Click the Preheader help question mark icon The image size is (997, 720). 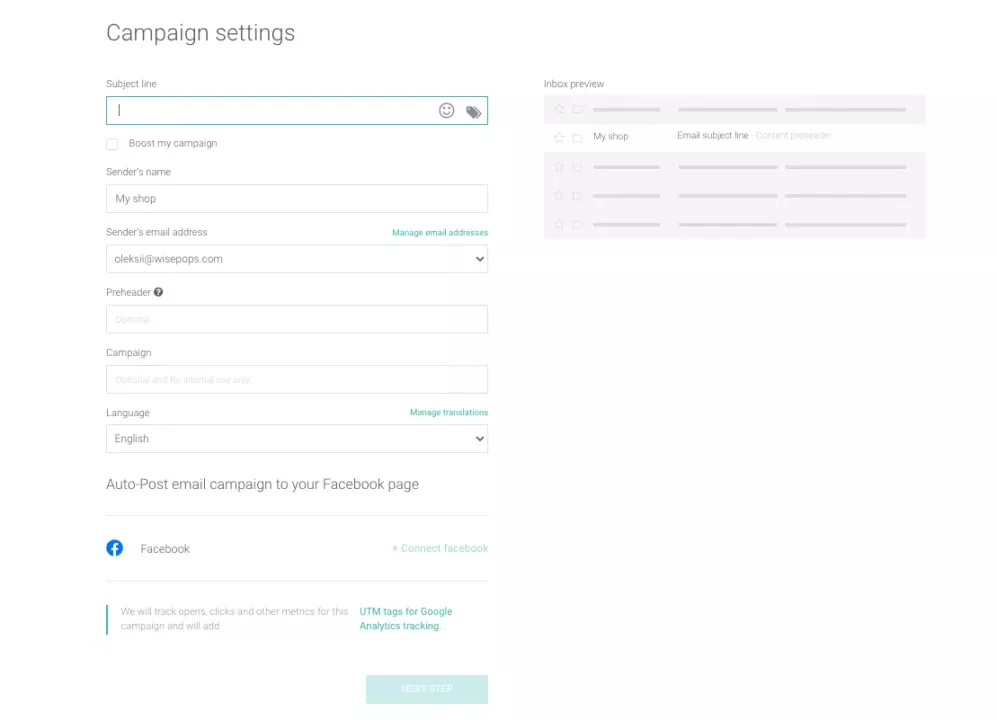click(159, 292)
